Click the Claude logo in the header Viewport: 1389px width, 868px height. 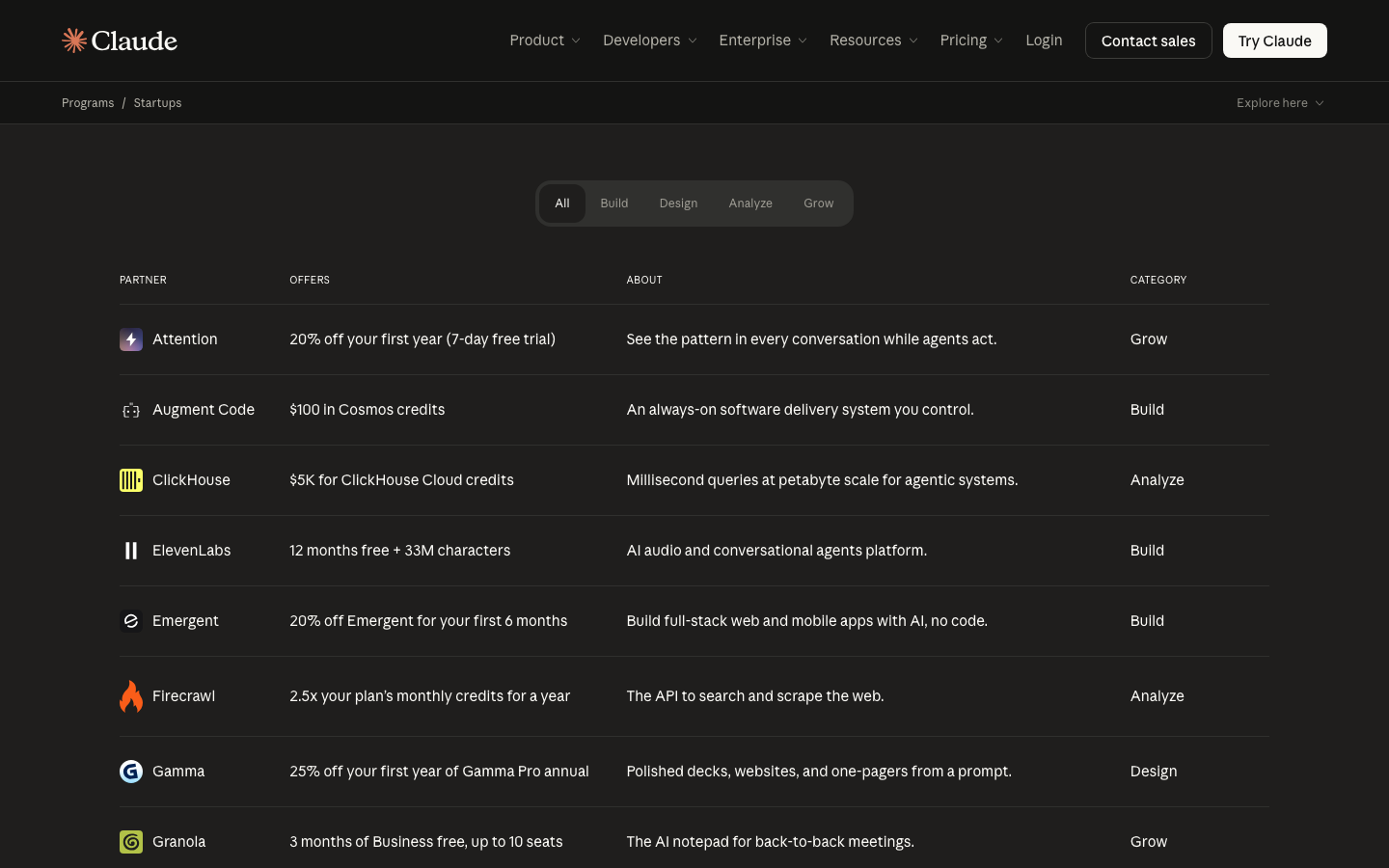point(120,41)
